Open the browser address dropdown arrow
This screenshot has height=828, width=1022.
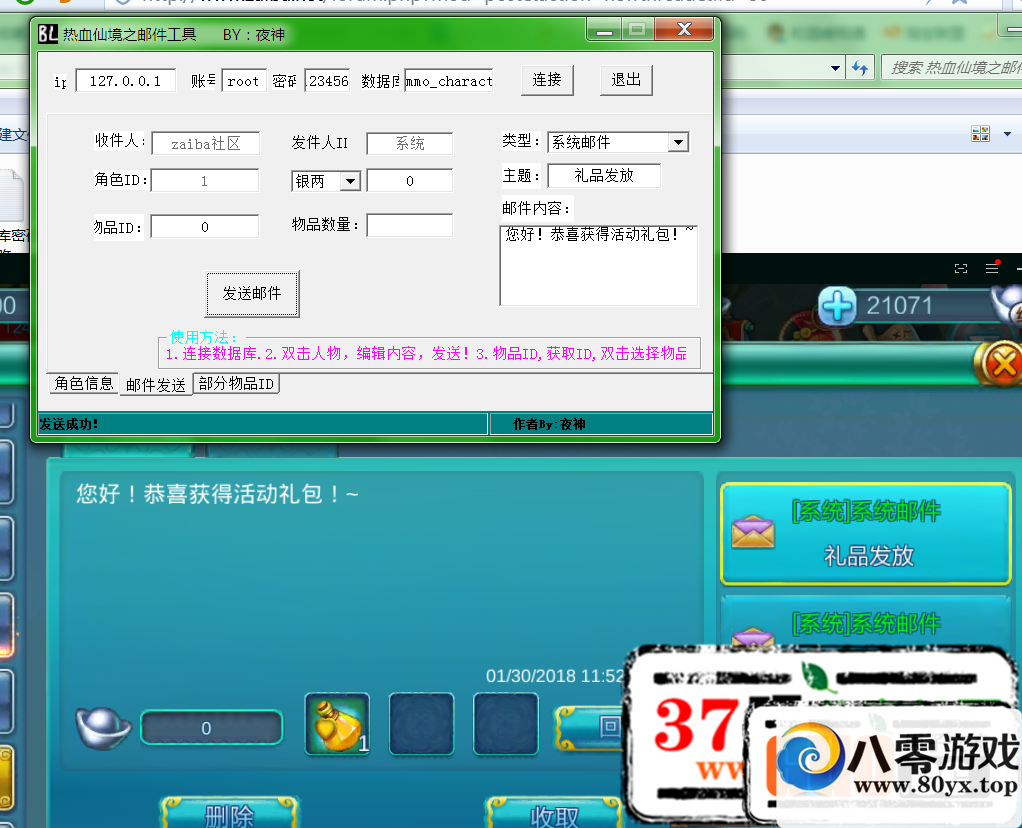836,68
